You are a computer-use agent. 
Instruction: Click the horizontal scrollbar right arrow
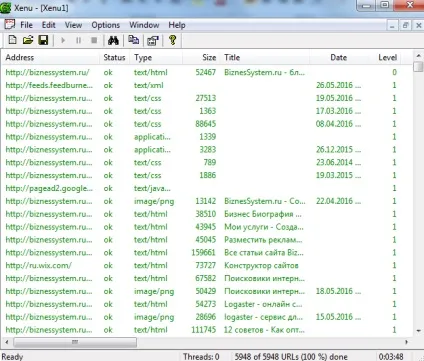406,342
